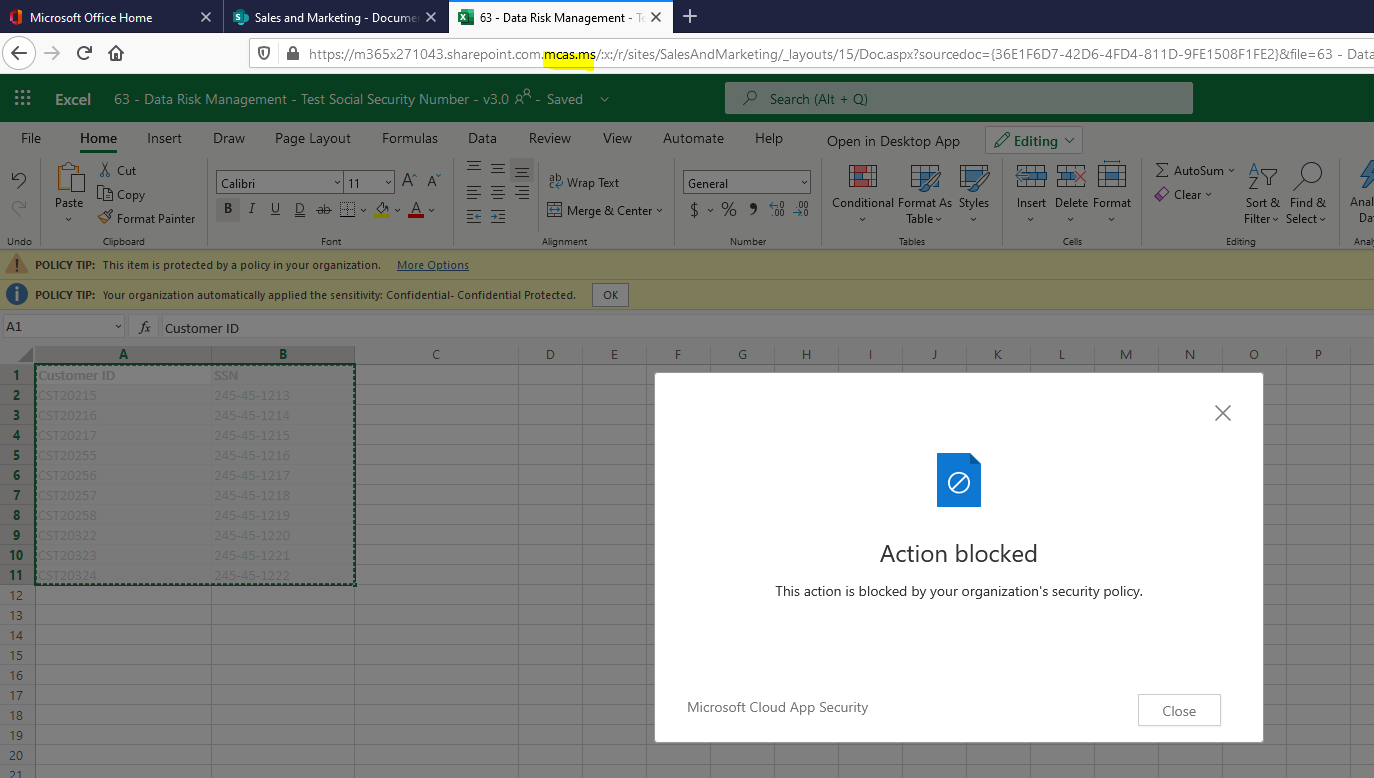The image size is (1374, 778).
Task: Click the Close button in the dialog
Action: click(x=1179, y=711)
